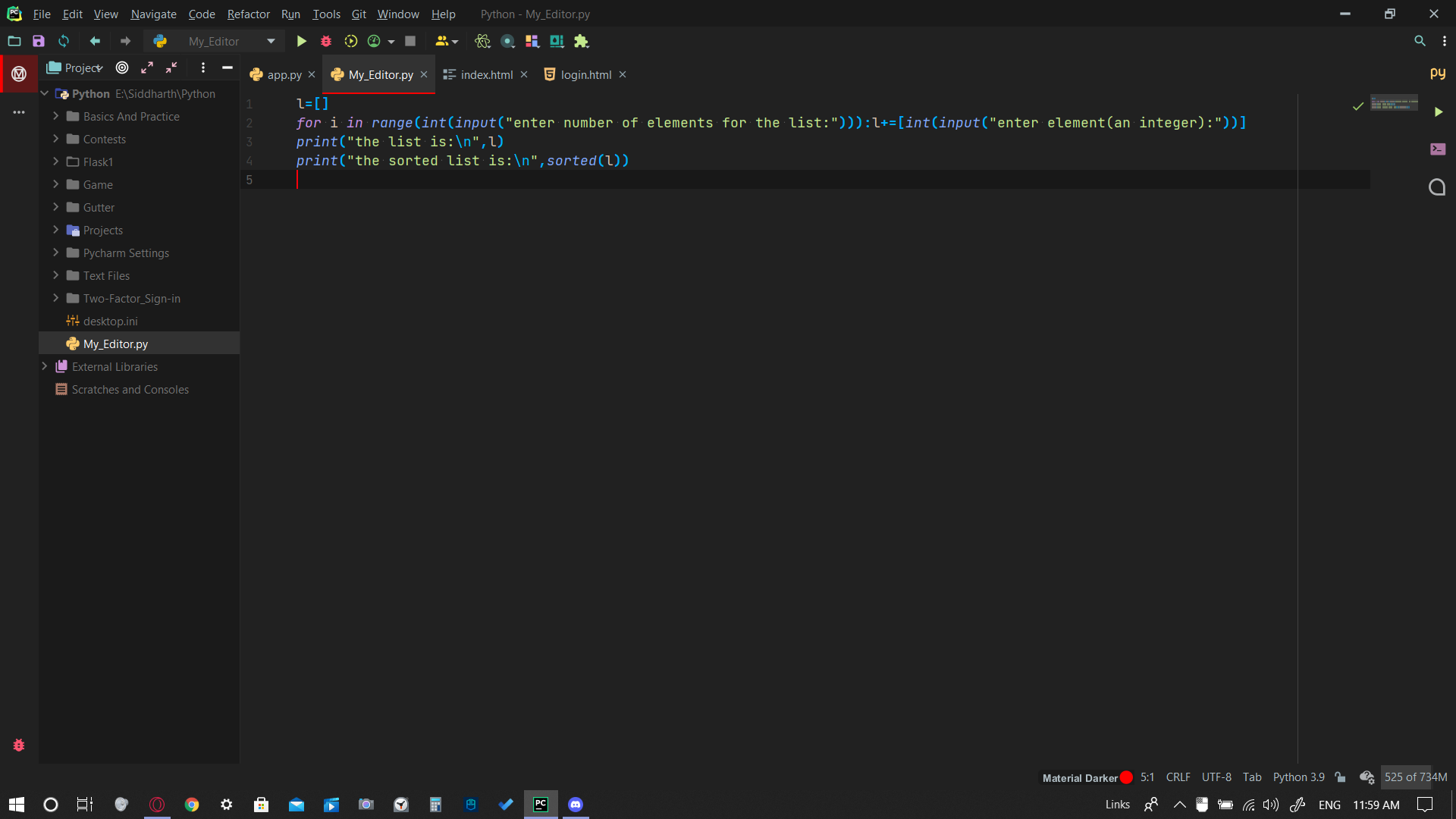This screenshot has height=819, width=1456.
Task: Expand the Basics And Practice folder
Action: (56, 116)
